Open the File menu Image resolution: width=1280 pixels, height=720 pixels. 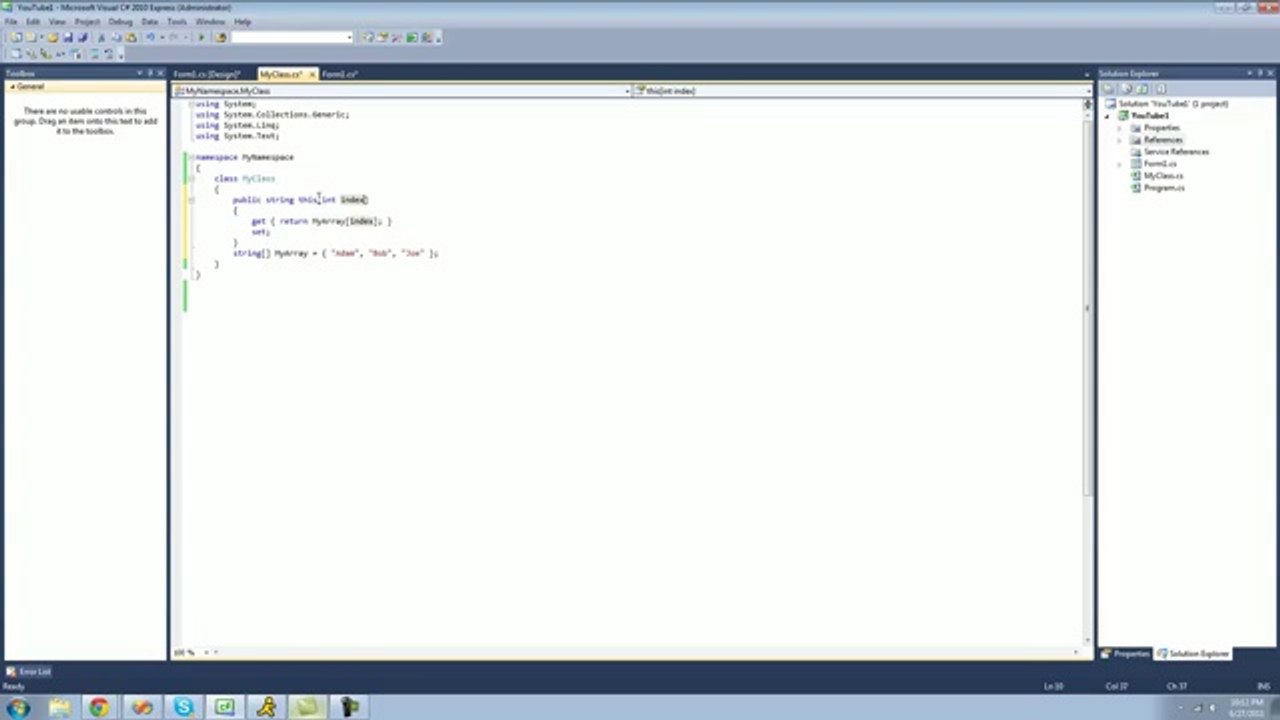pos(11,21)
